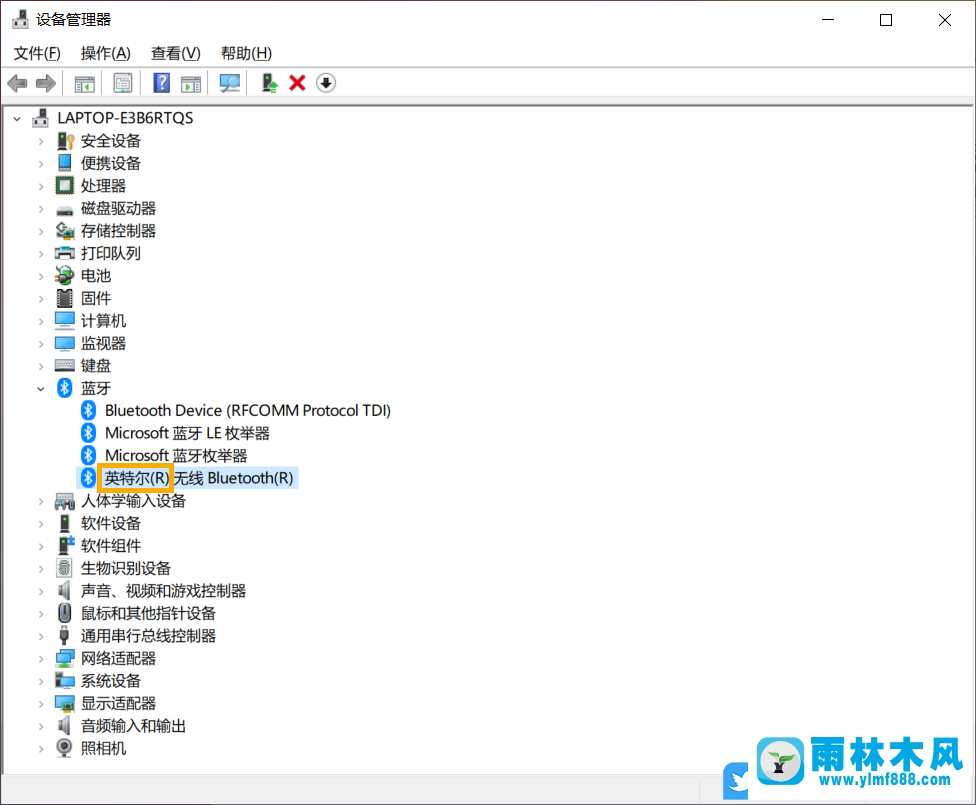Screen dimensions: 976x805
Task: Select 英特尔(R) 无线 Bluetooth(R) device
Action: pyautogui.click(x=199, y=478)
